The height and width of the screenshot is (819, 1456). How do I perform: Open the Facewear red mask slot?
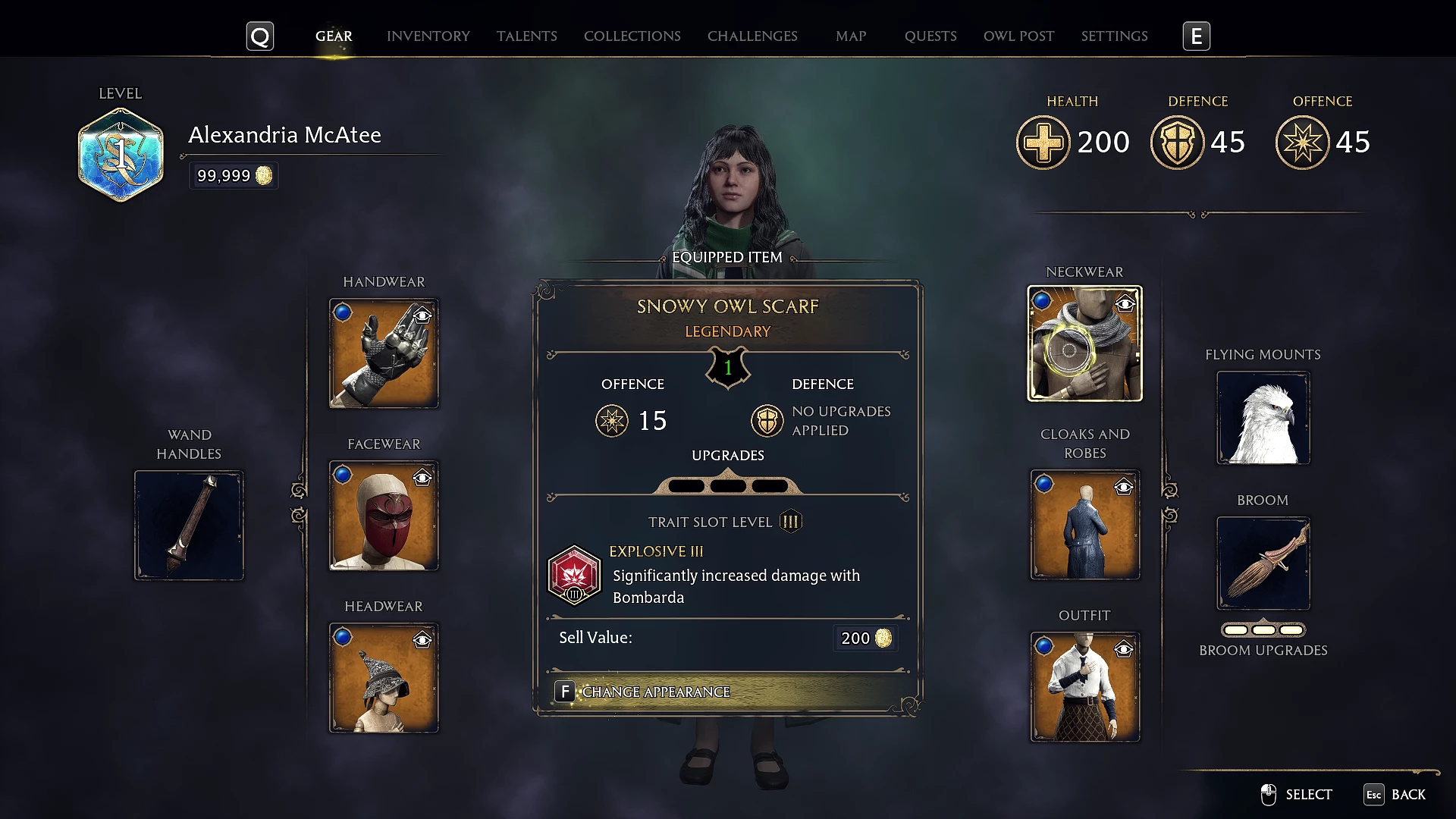tap(384, 516)
